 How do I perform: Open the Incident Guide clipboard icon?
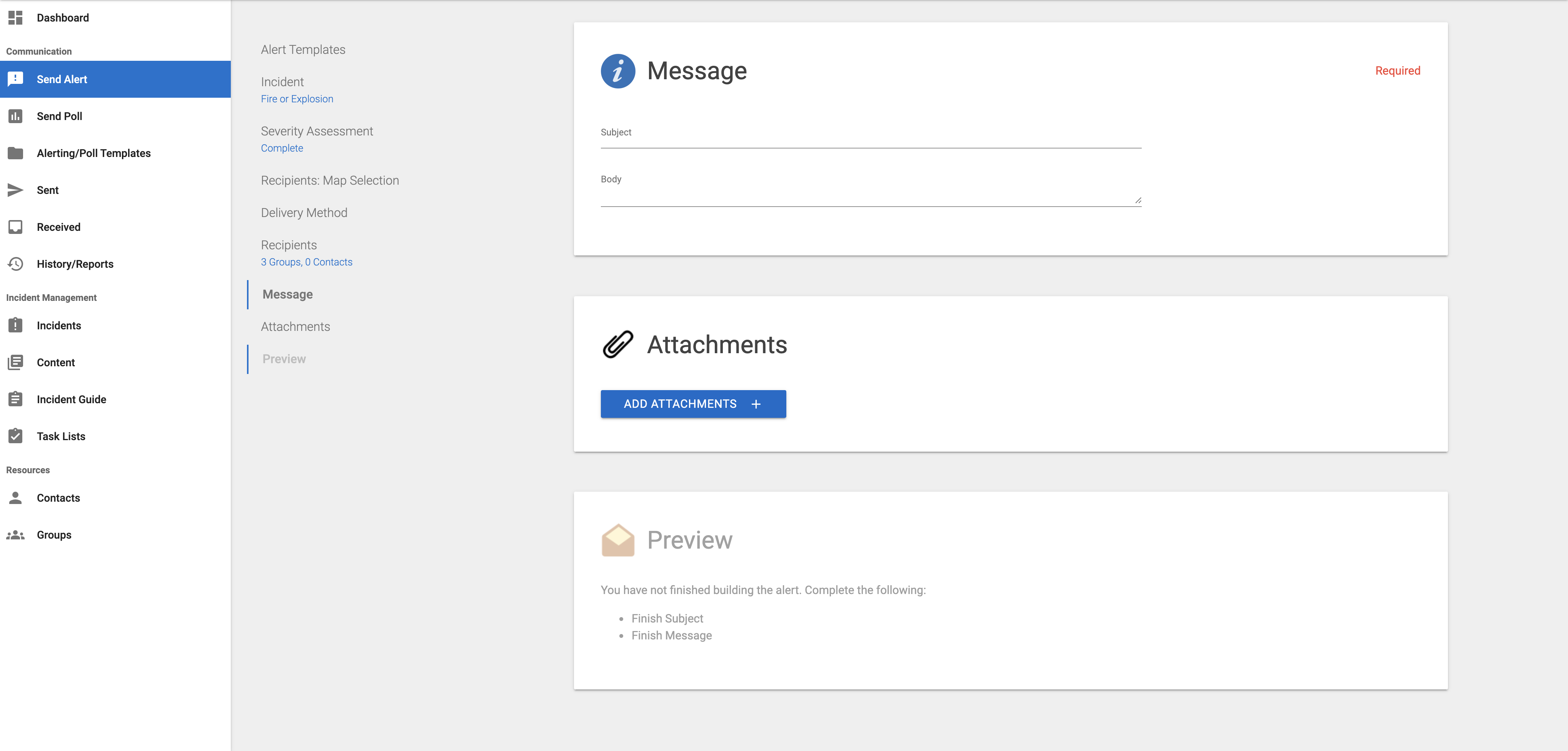(x=15, y=399)
